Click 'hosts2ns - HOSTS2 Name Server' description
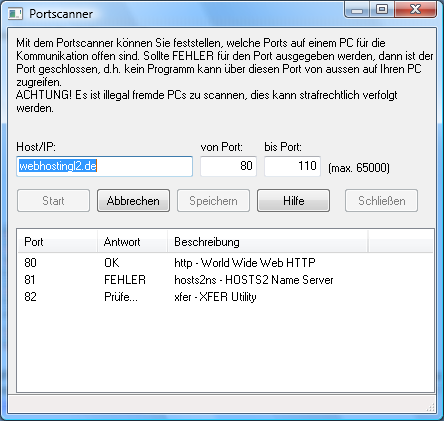 pos(254,280)
